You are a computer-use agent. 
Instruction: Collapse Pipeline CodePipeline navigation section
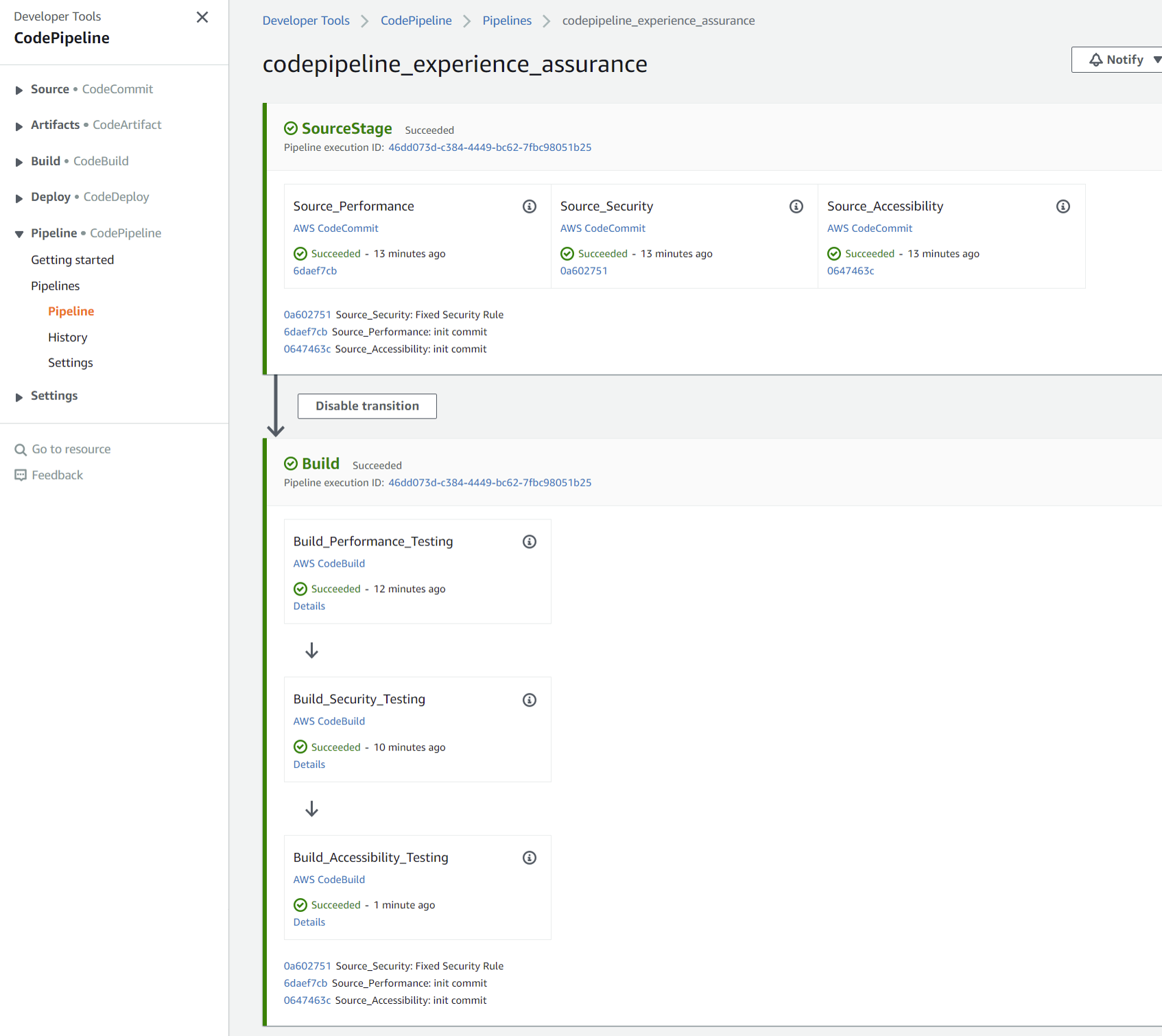click(x=19, y=234)
